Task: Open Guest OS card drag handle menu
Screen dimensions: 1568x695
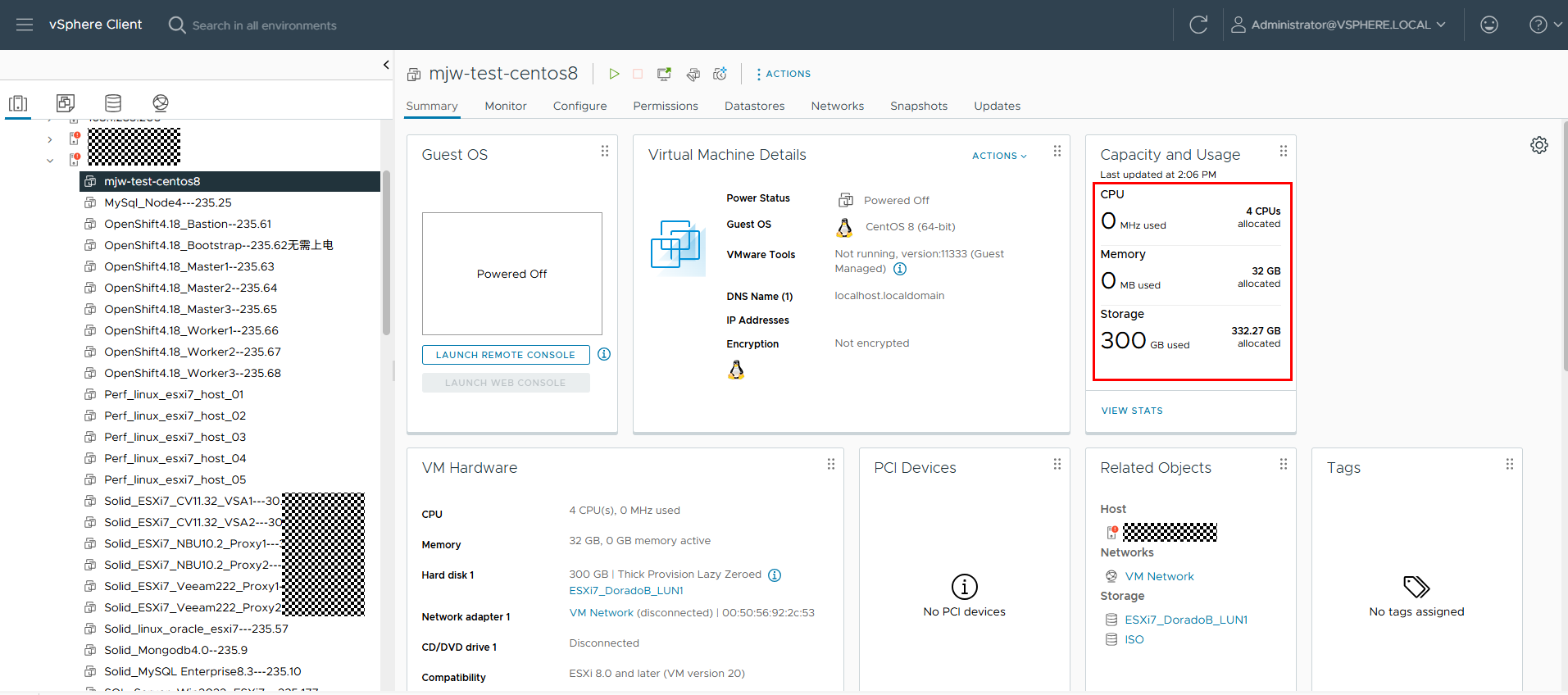Action: click(x=605, y=151)
